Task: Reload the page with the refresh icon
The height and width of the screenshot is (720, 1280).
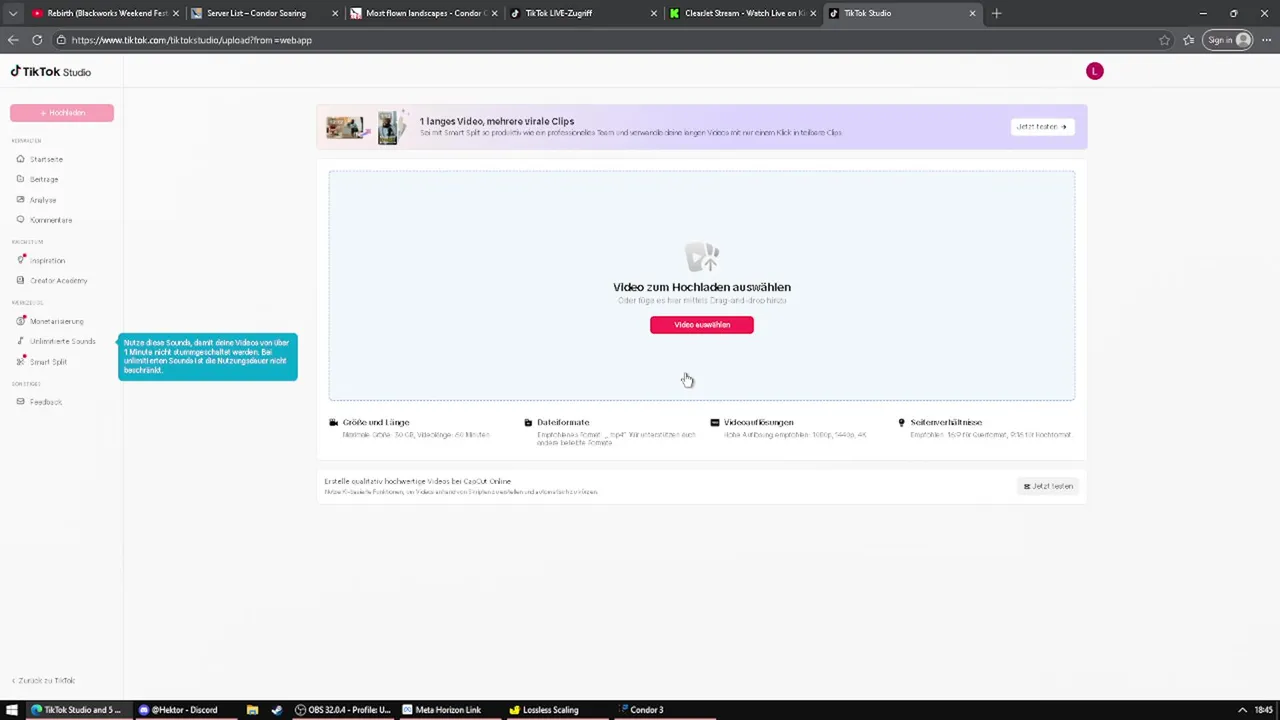Action: pos(37,40)
